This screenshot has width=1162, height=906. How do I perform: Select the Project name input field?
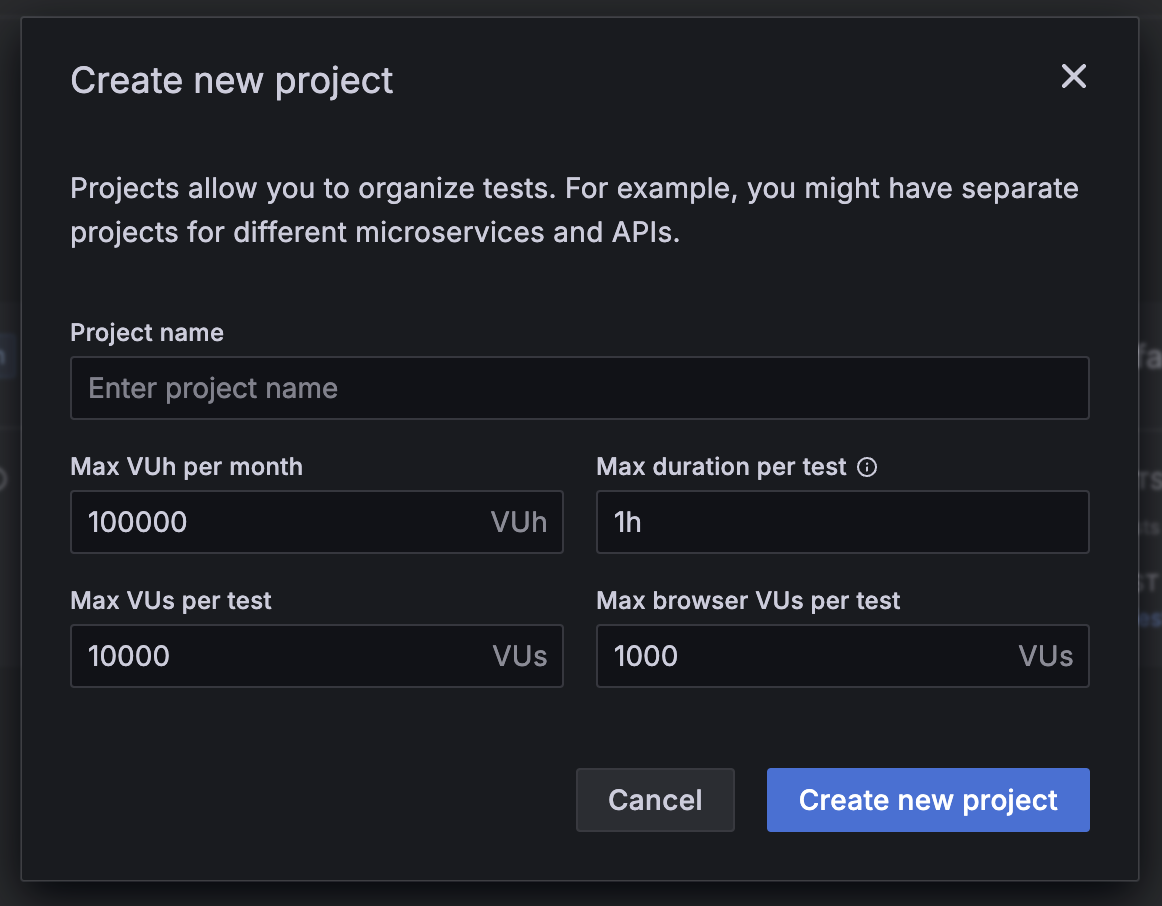click(x=580, y=388)
